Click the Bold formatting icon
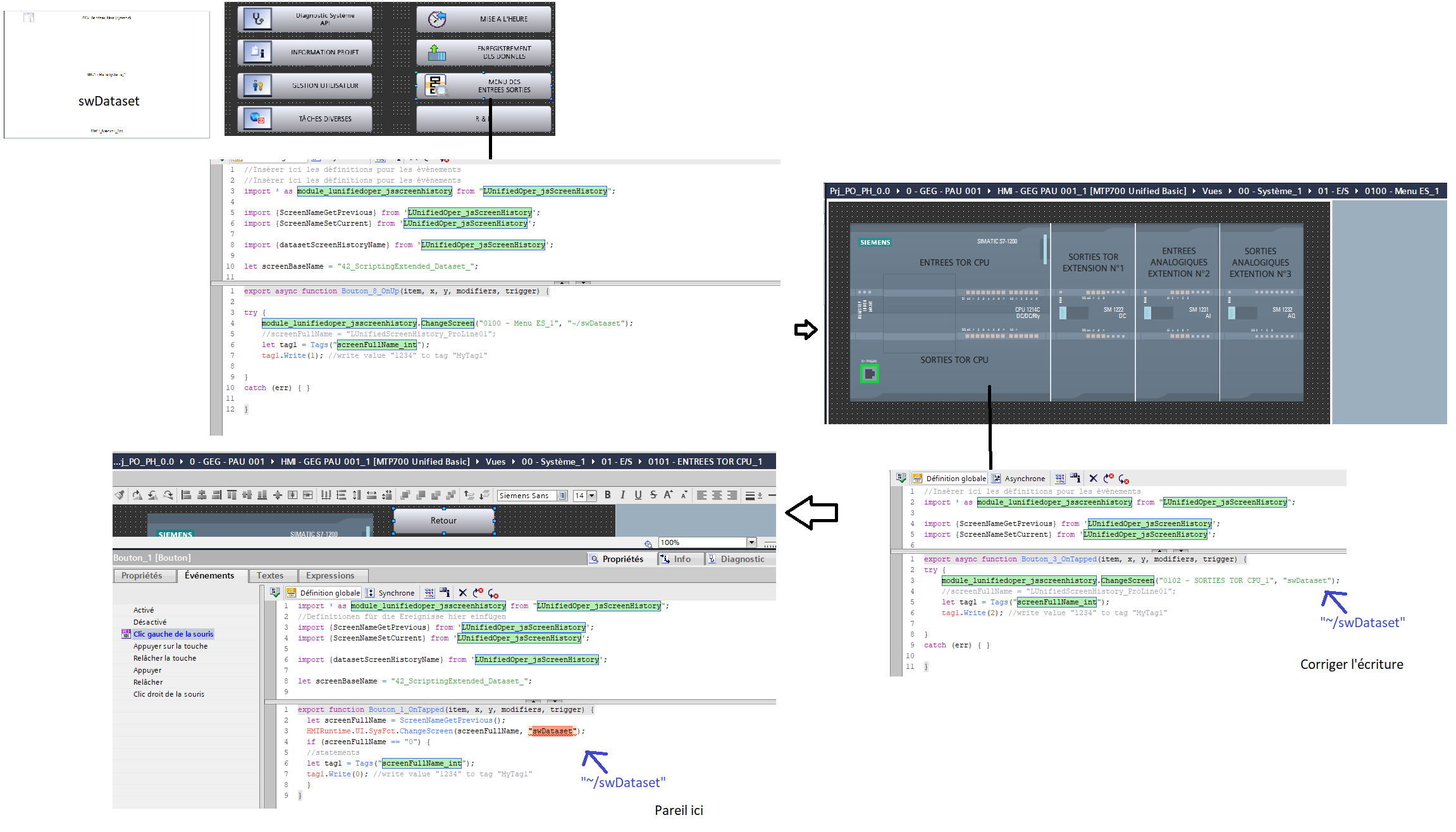 [x=608, y=495]
